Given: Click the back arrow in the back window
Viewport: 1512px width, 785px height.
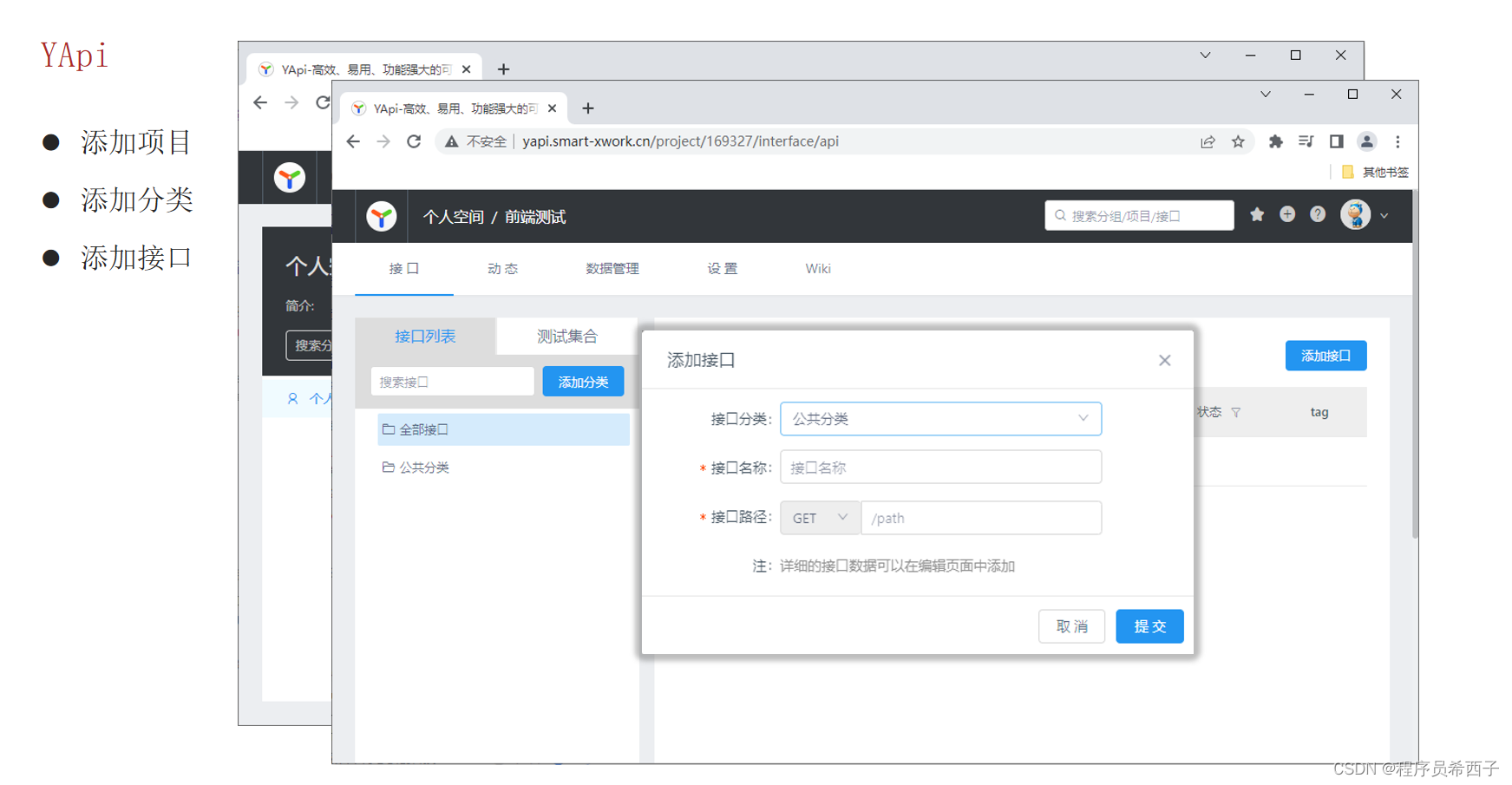Looking at the screenshot, I should coord(260,102).
